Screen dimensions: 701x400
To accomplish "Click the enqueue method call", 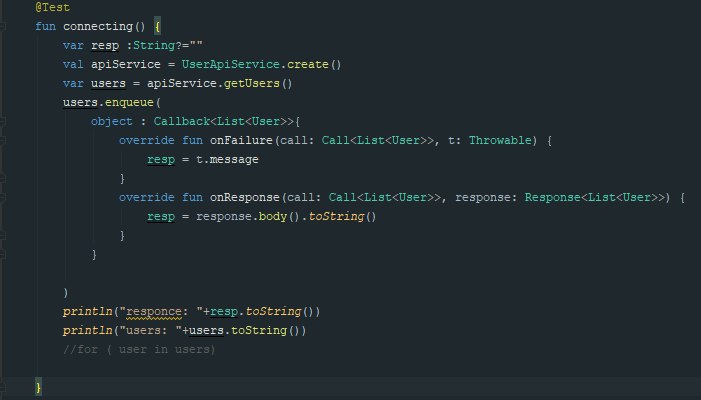I will [x=129, y=102].
